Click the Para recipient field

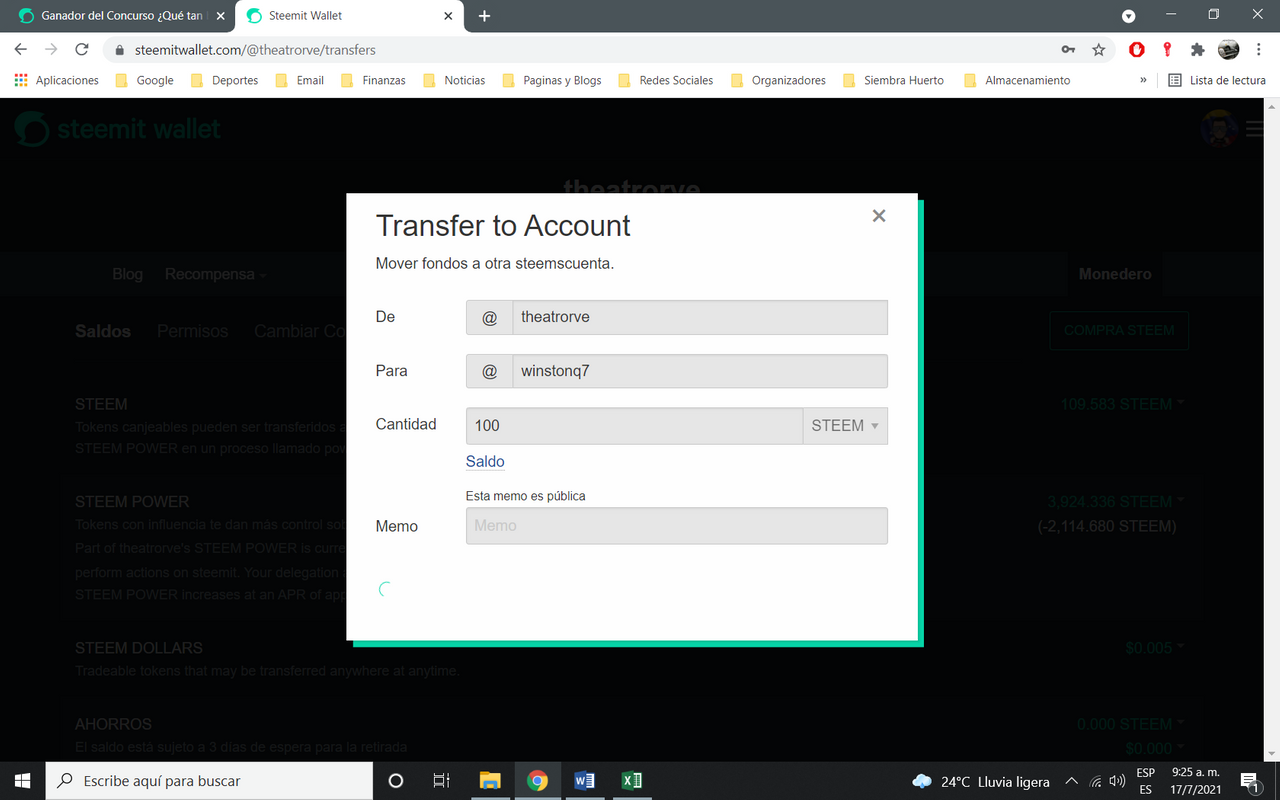tap(700, 371)
